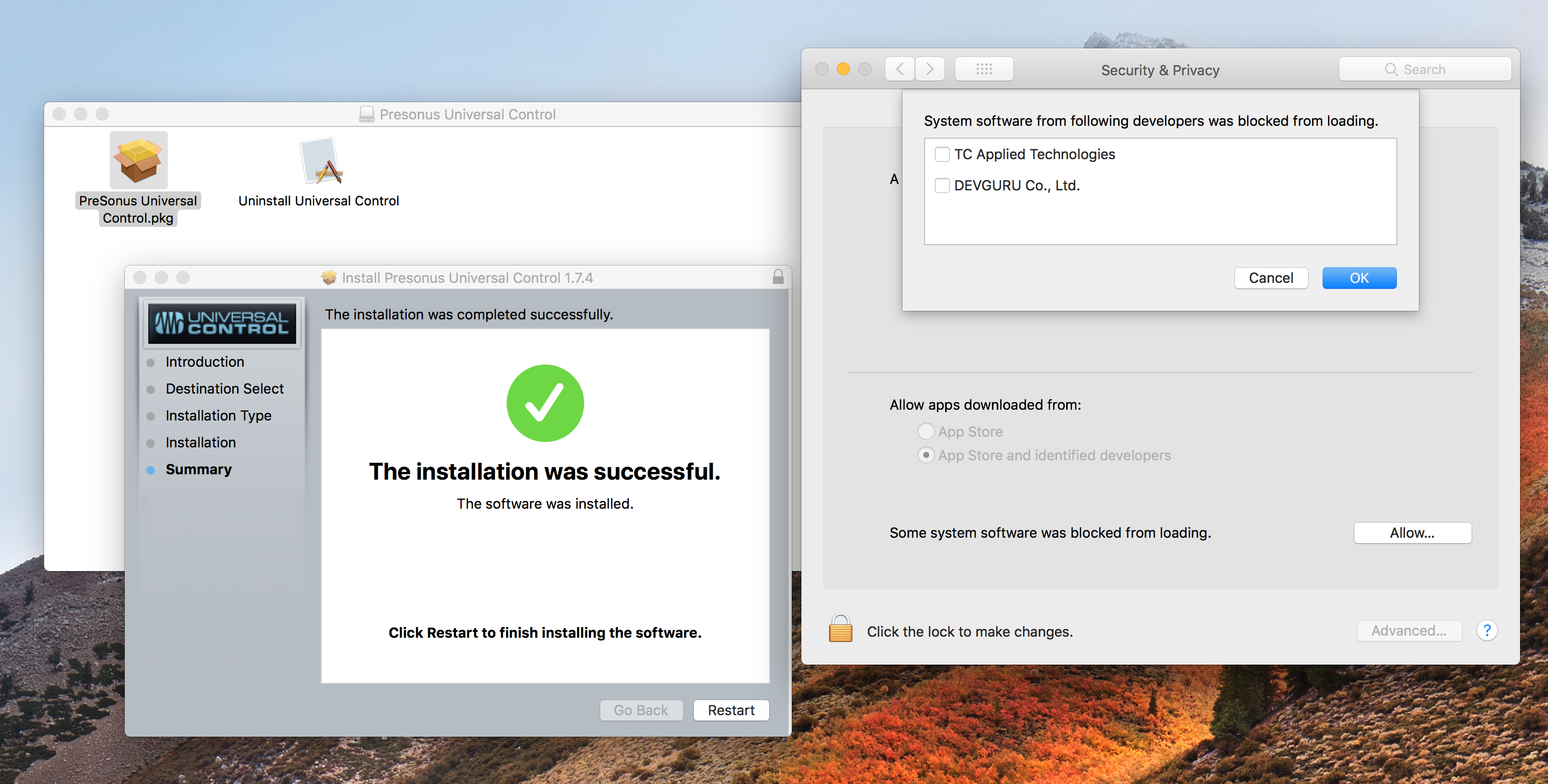Select the Installation step
1548x784 pixels.
pyautogui.click(x=200, y=443)
